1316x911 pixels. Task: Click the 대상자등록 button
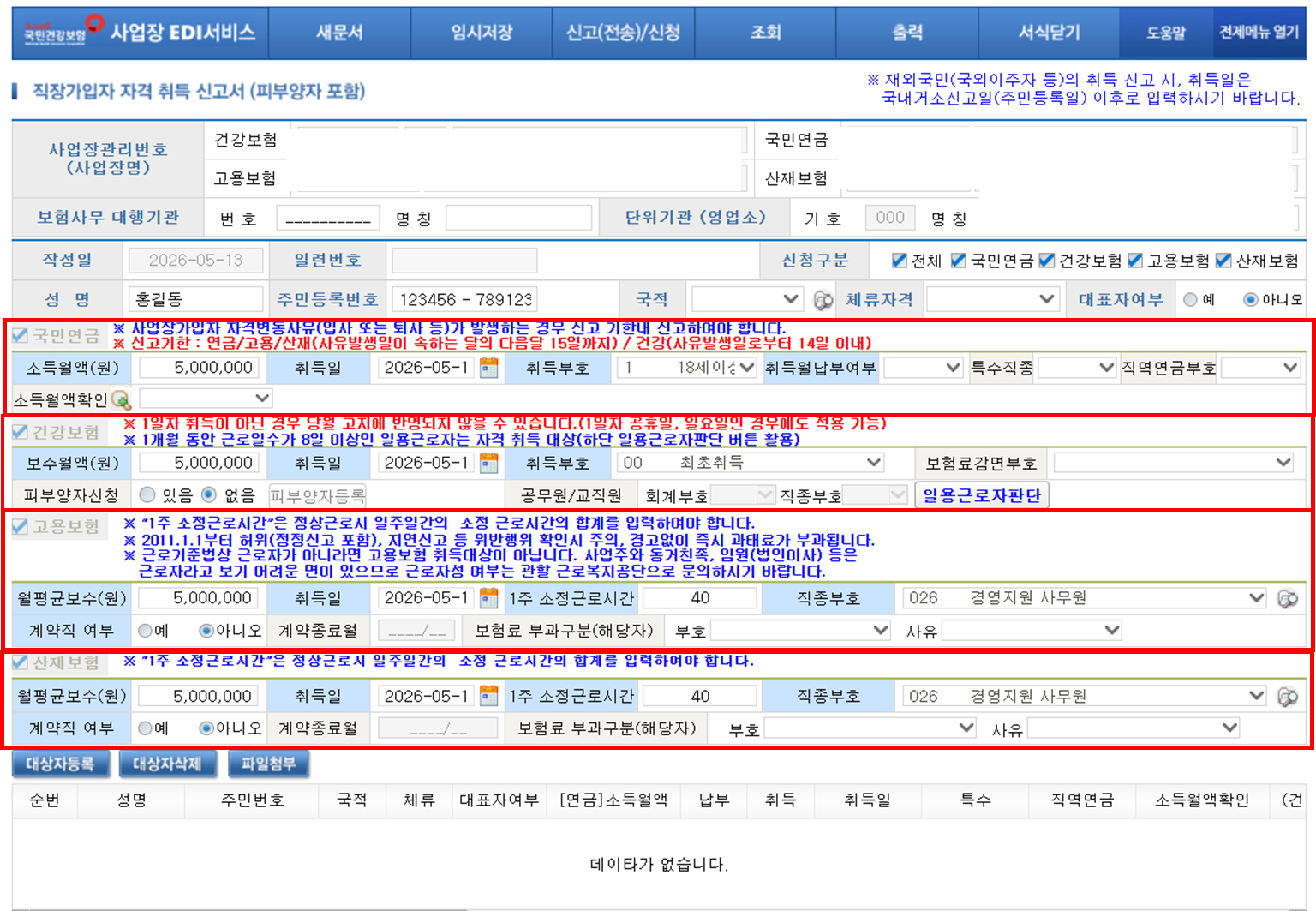click(60, 764)
